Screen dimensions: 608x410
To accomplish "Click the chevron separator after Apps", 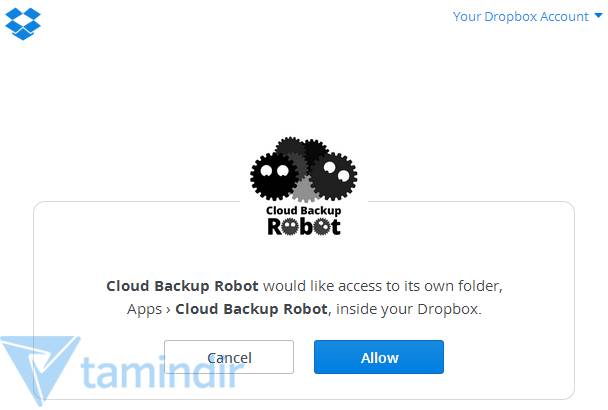I will 168,310.
